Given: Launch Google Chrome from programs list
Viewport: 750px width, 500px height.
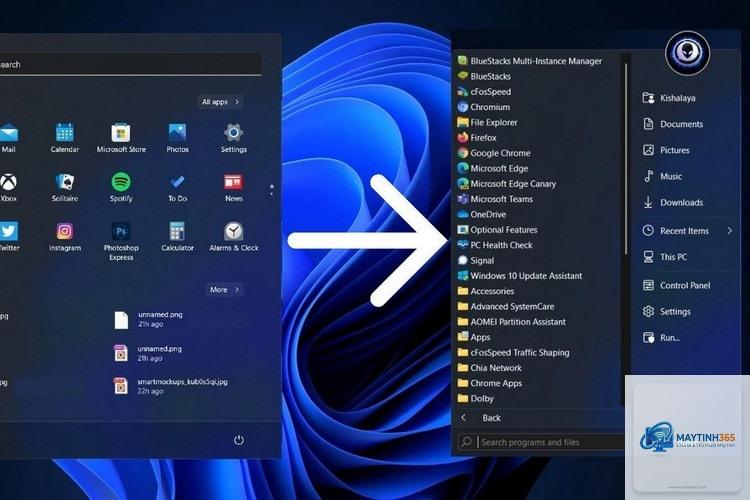Looking at the screenshot, I should (x=494, y=153).
